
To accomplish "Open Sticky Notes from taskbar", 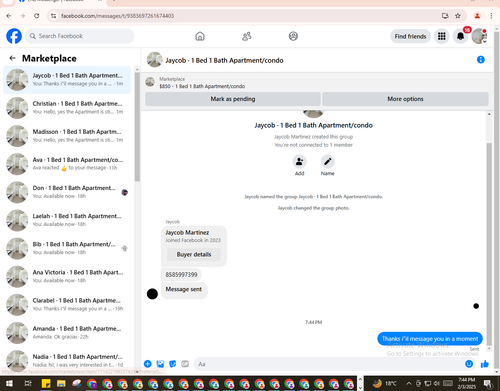I will click(46, 383).
